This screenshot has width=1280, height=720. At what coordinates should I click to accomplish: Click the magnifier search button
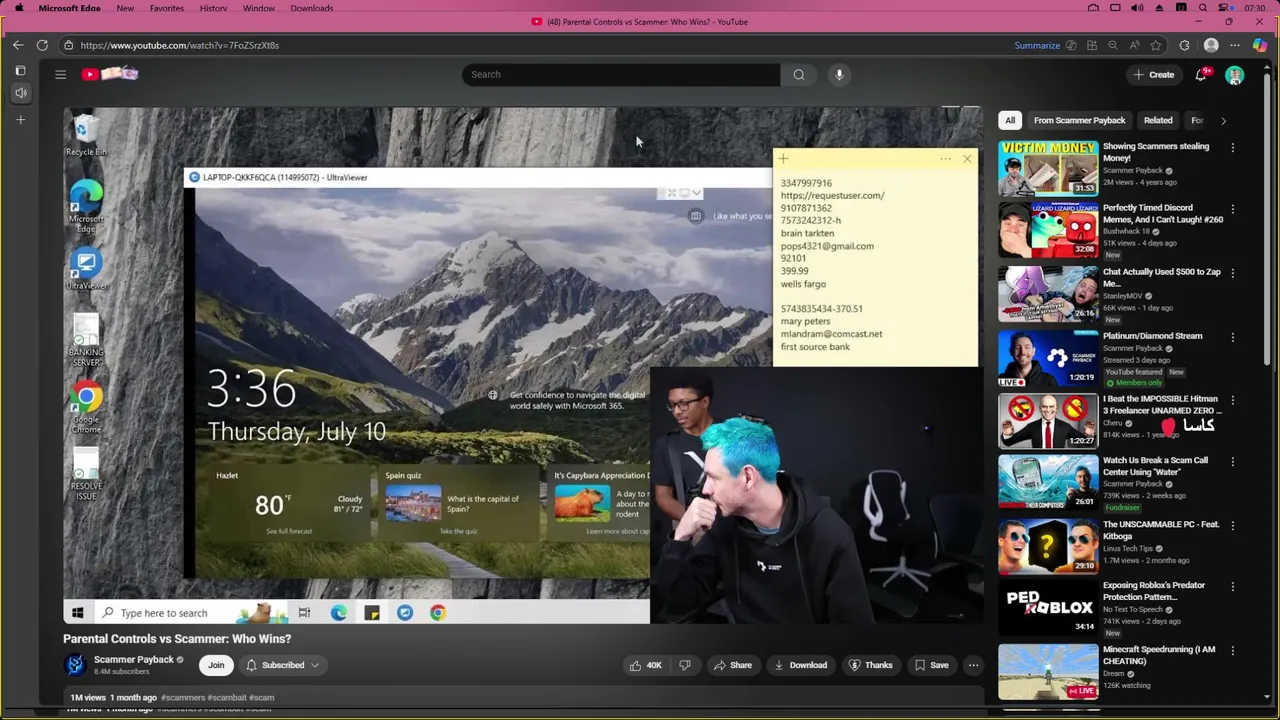click(799, 74)
